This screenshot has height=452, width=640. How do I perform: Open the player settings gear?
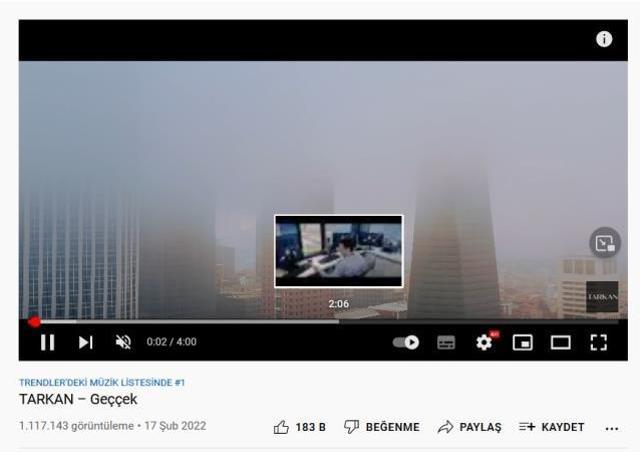click(x=485, y=342)
